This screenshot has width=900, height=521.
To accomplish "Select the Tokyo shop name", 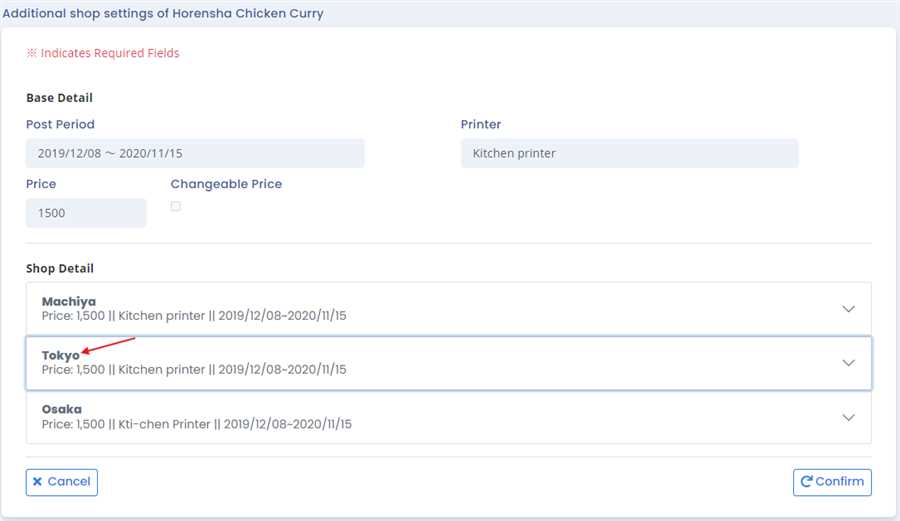I will (x=60, y=355).
